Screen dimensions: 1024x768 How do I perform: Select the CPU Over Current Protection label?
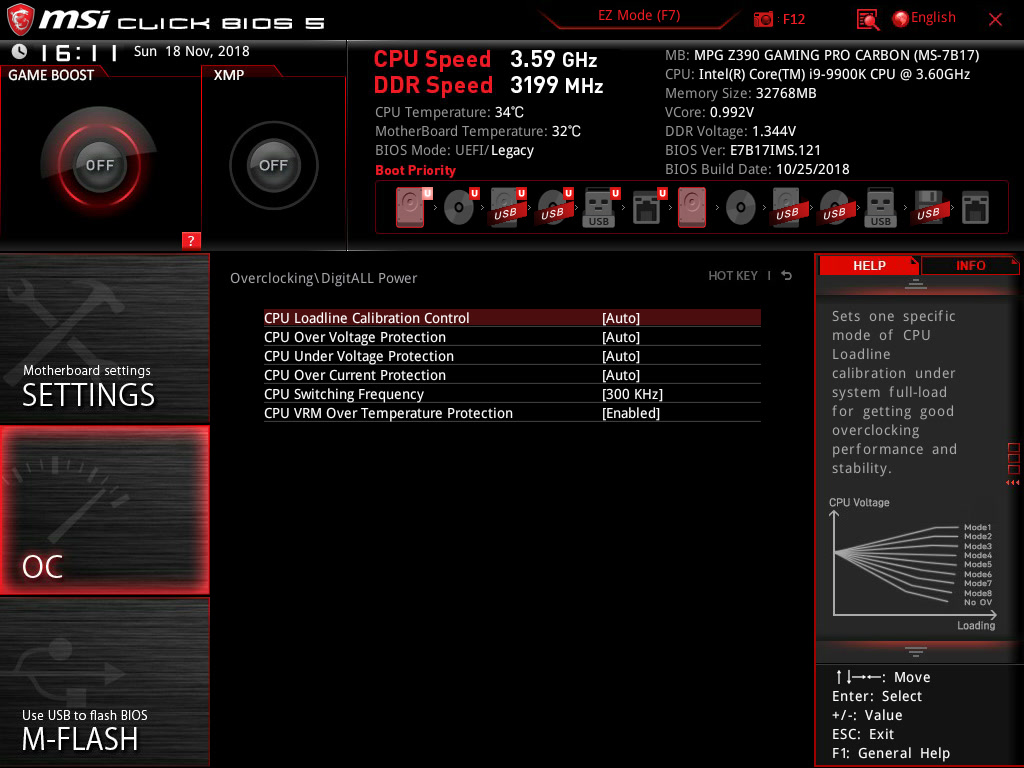point(355,375)
